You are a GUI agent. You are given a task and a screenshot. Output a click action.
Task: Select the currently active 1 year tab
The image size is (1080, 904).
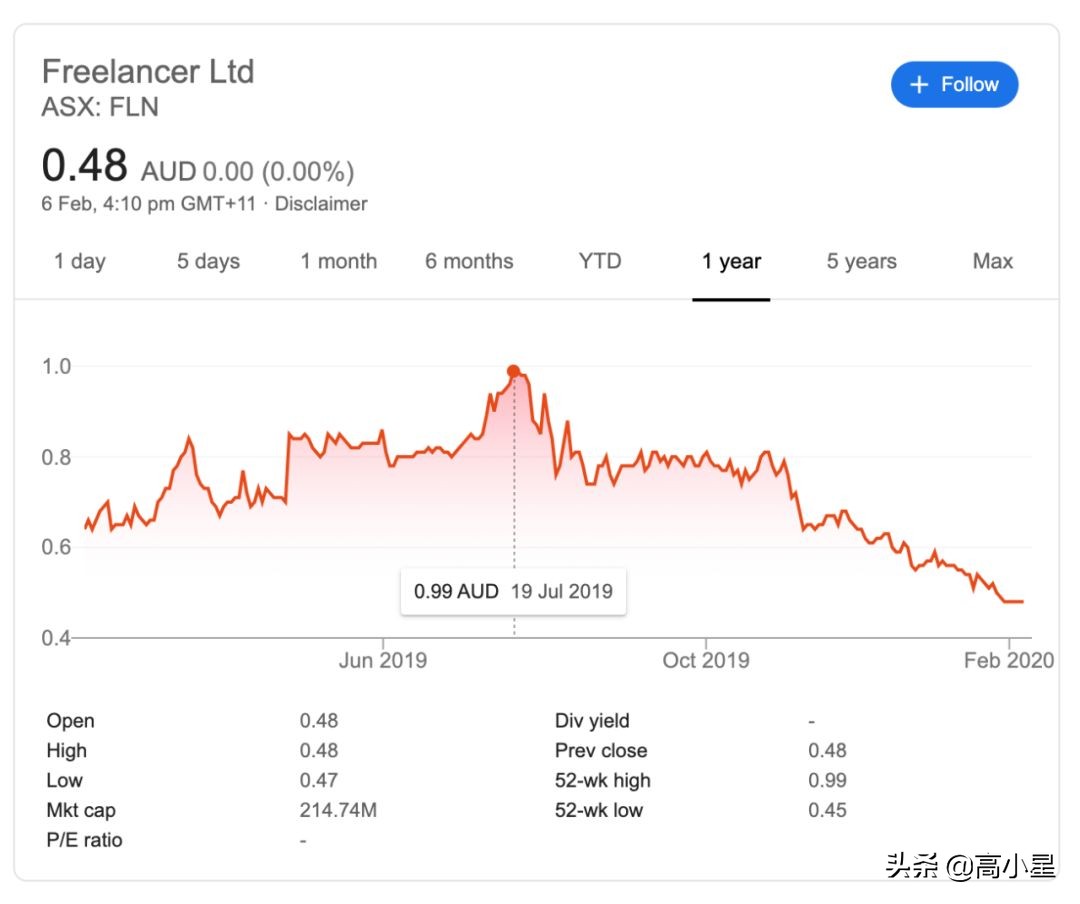(731, 261)
